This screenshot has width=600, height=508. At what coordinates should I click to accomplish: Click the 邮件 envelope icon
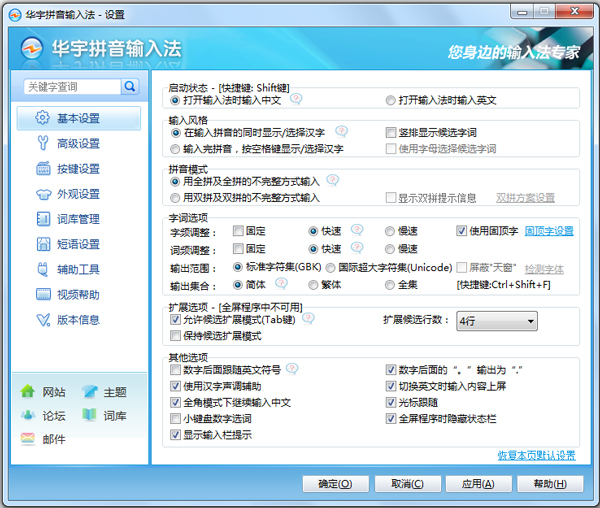pos(28,438)
